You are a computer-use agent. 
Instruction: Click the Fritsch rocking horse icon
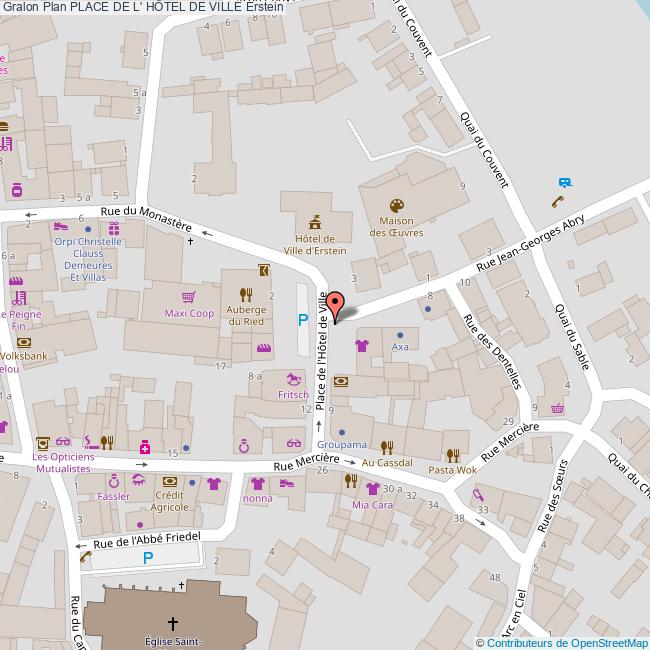tap(293, 379)
